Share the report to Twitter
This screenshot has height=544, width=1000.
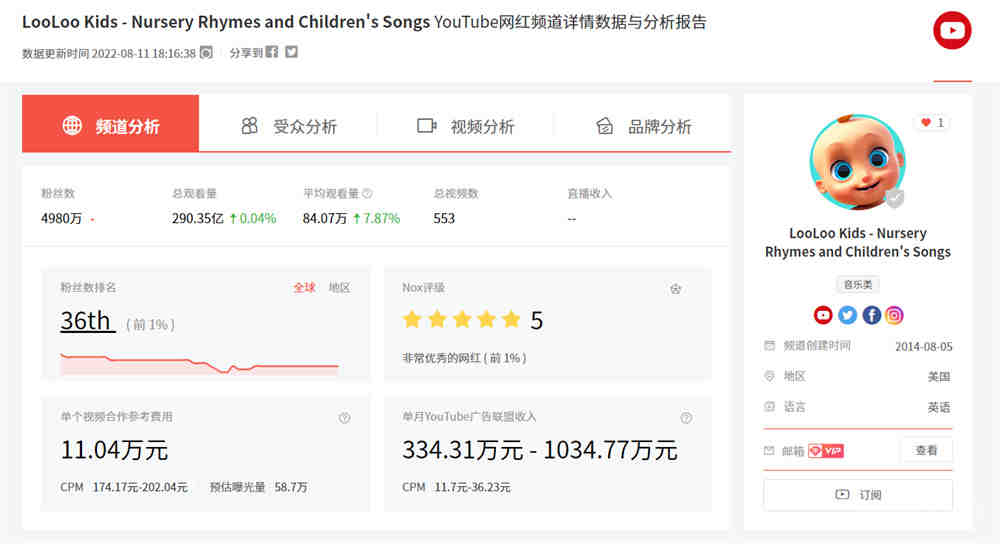pos(291,52)
